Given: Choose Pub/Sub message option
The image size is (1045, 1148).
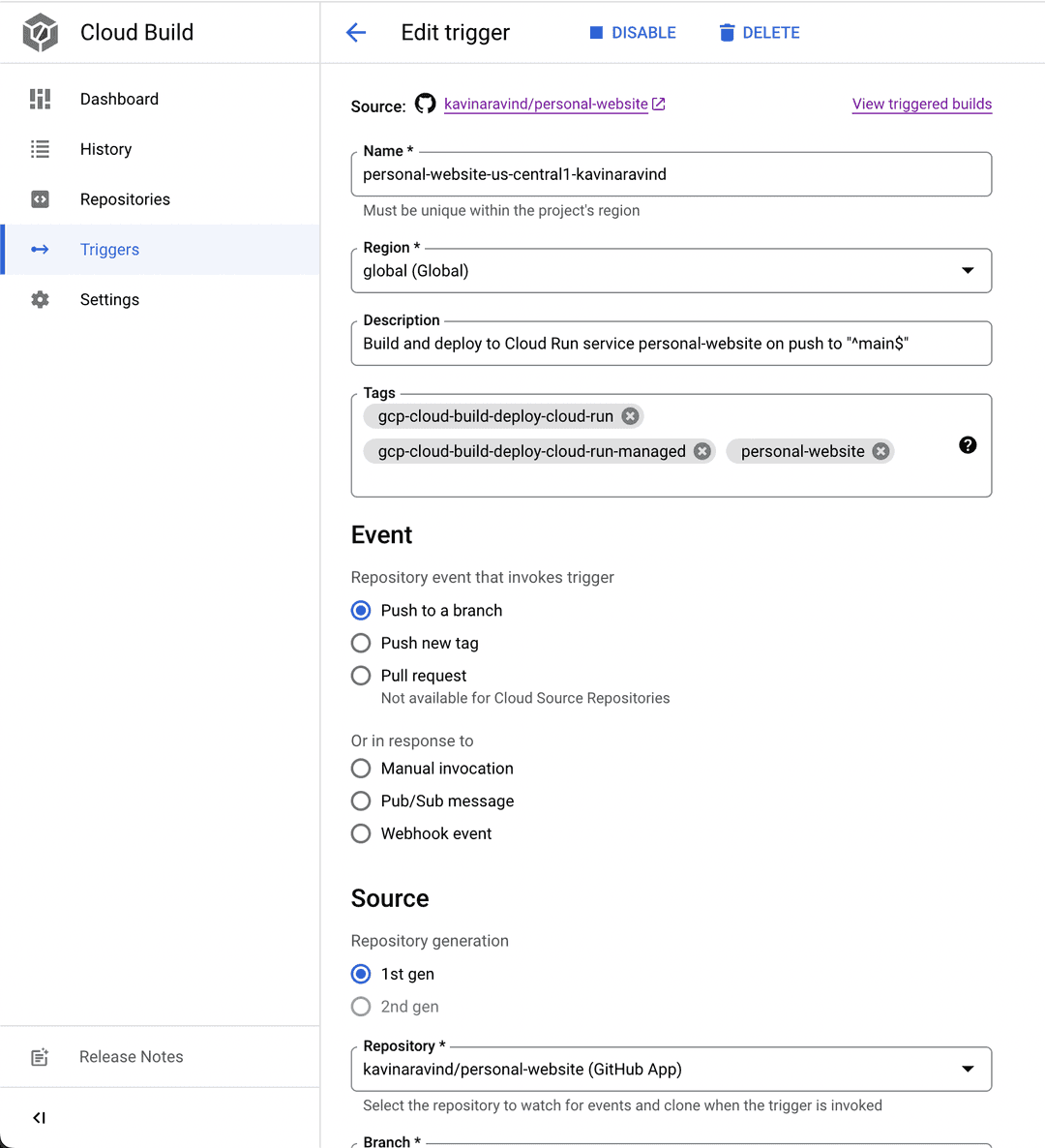Looking at the screenshot, I should pos(361,801).
